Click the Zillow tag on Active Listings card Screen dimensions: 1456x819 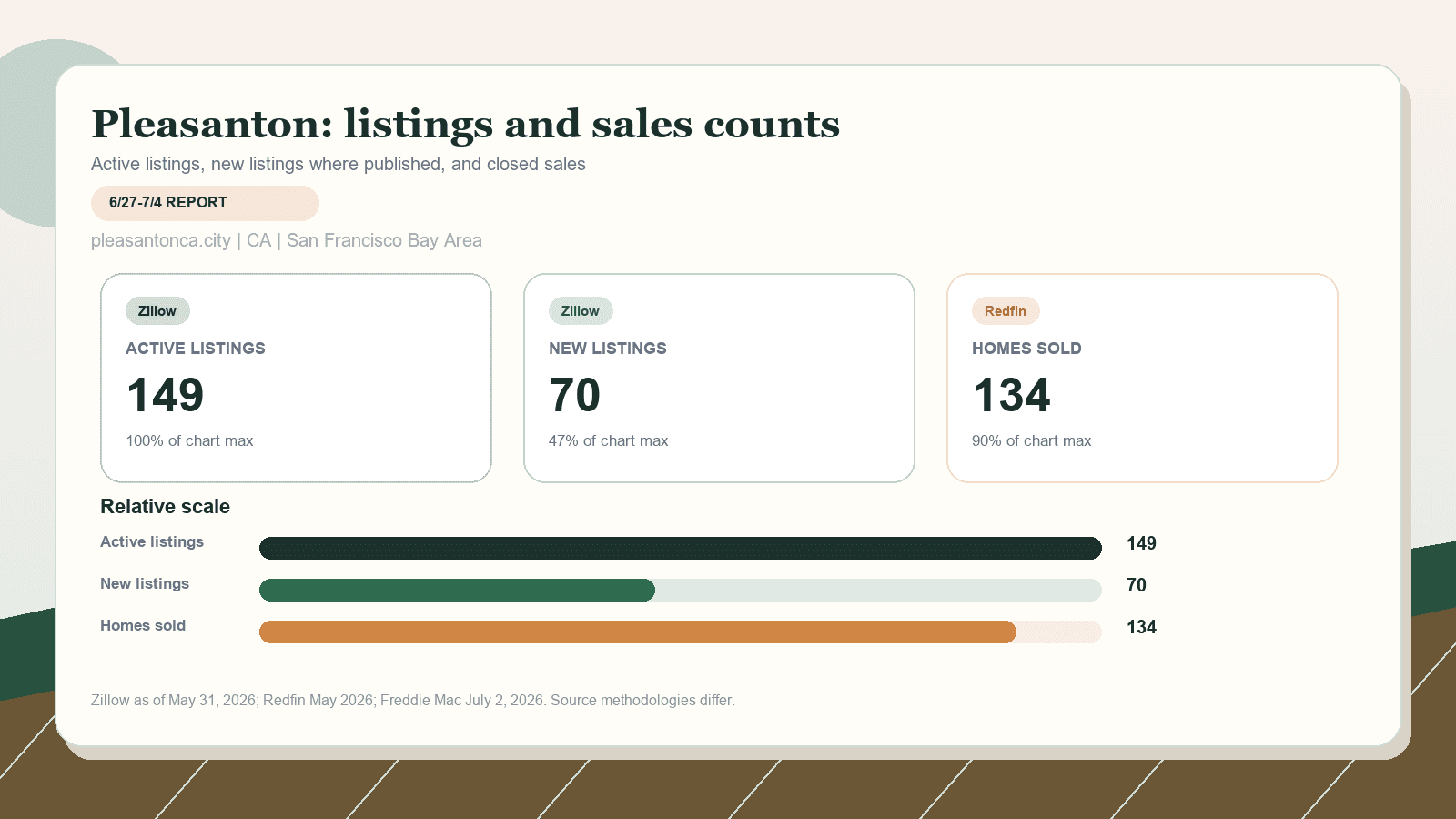157,311
